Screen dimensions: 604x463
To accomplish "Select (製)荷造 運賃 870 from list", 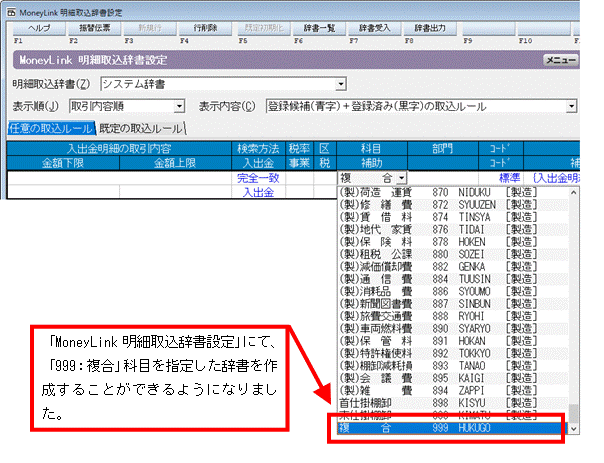I will tap(453, 192).
